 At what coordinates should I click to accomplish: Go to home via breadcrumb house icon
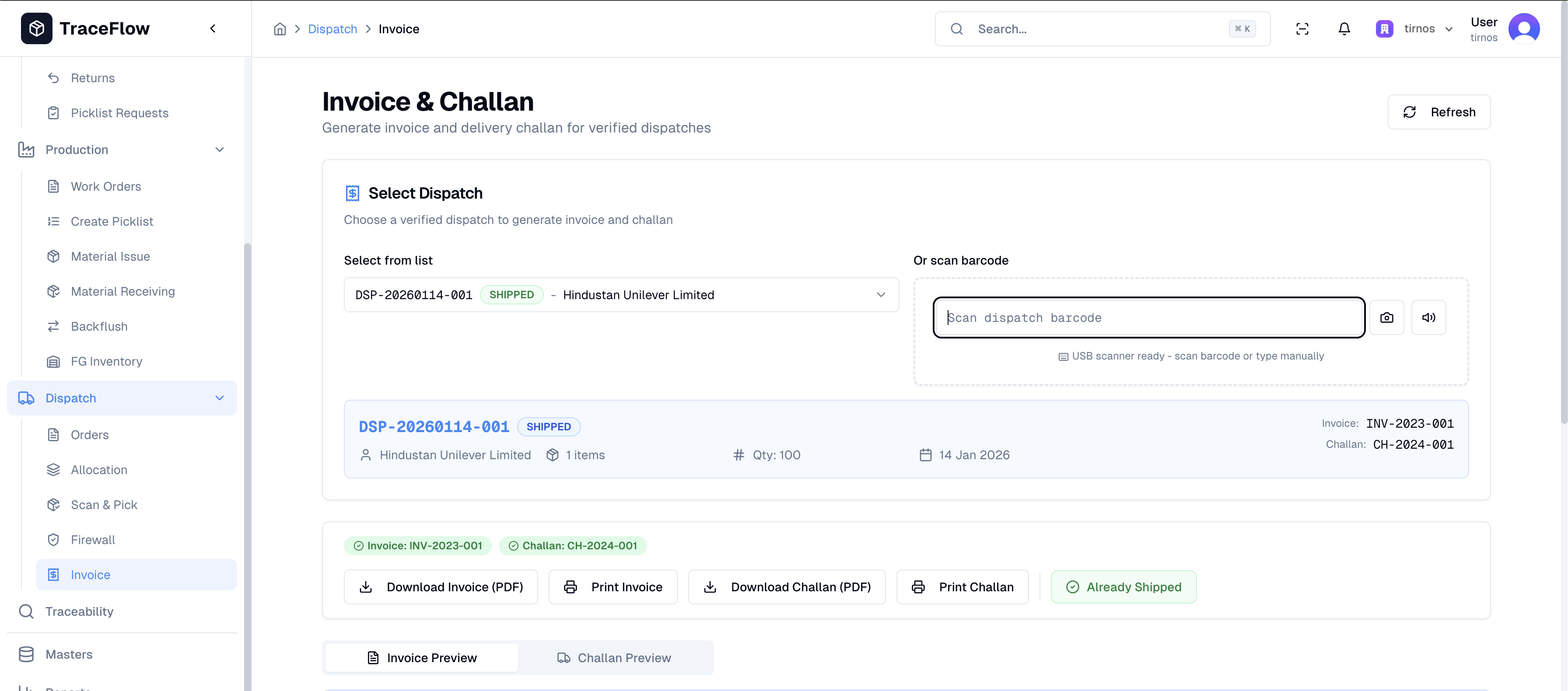pyautogui.click(x=280, y=28)
